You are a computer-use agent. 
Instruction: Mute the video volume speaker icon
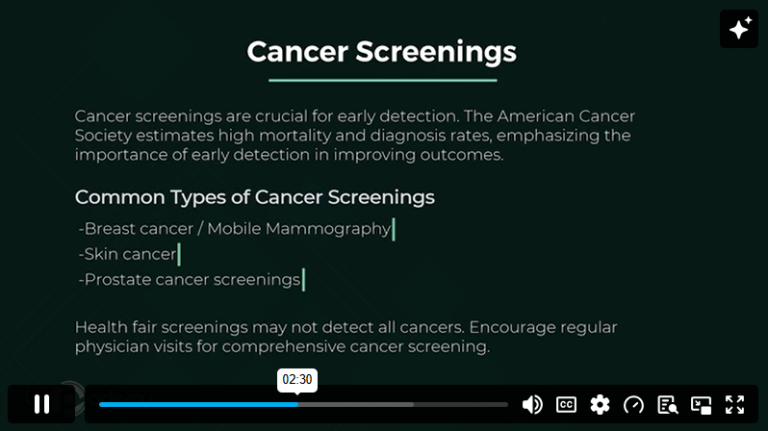pyautogui.click(x=532, y=405)
